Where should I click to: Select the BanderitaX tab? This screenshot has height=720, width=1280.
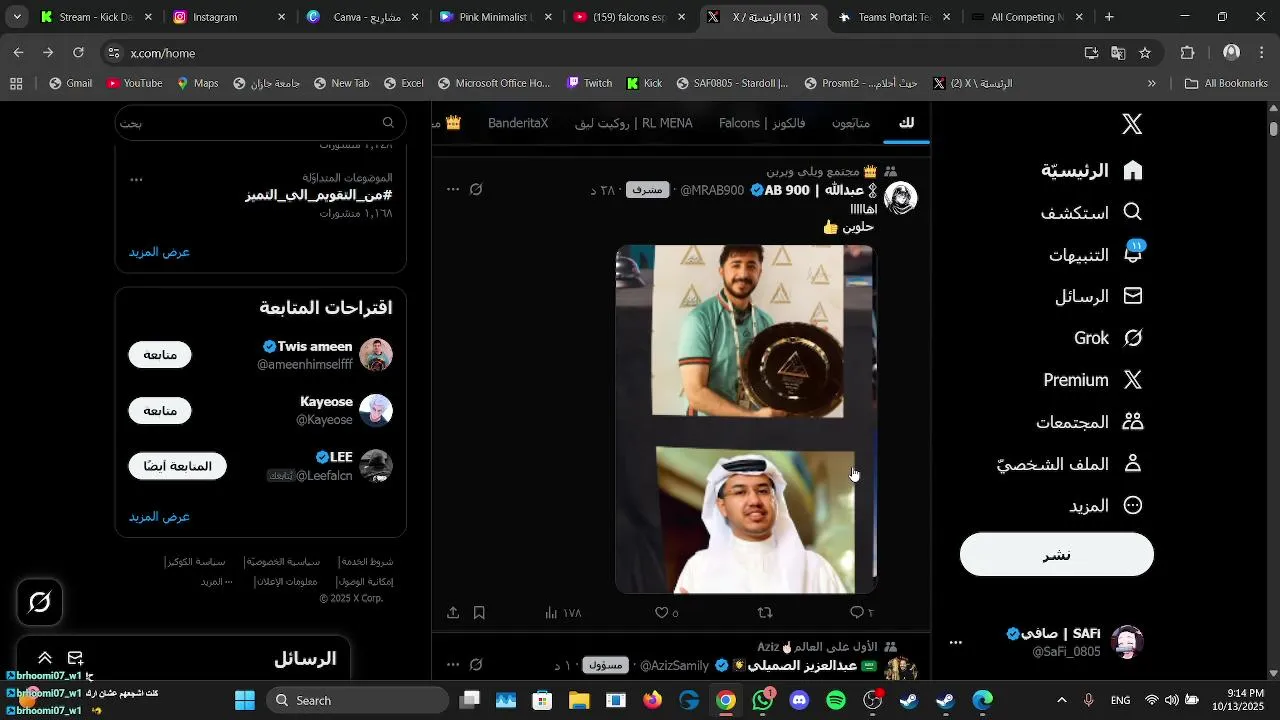[x=518, y=123]
